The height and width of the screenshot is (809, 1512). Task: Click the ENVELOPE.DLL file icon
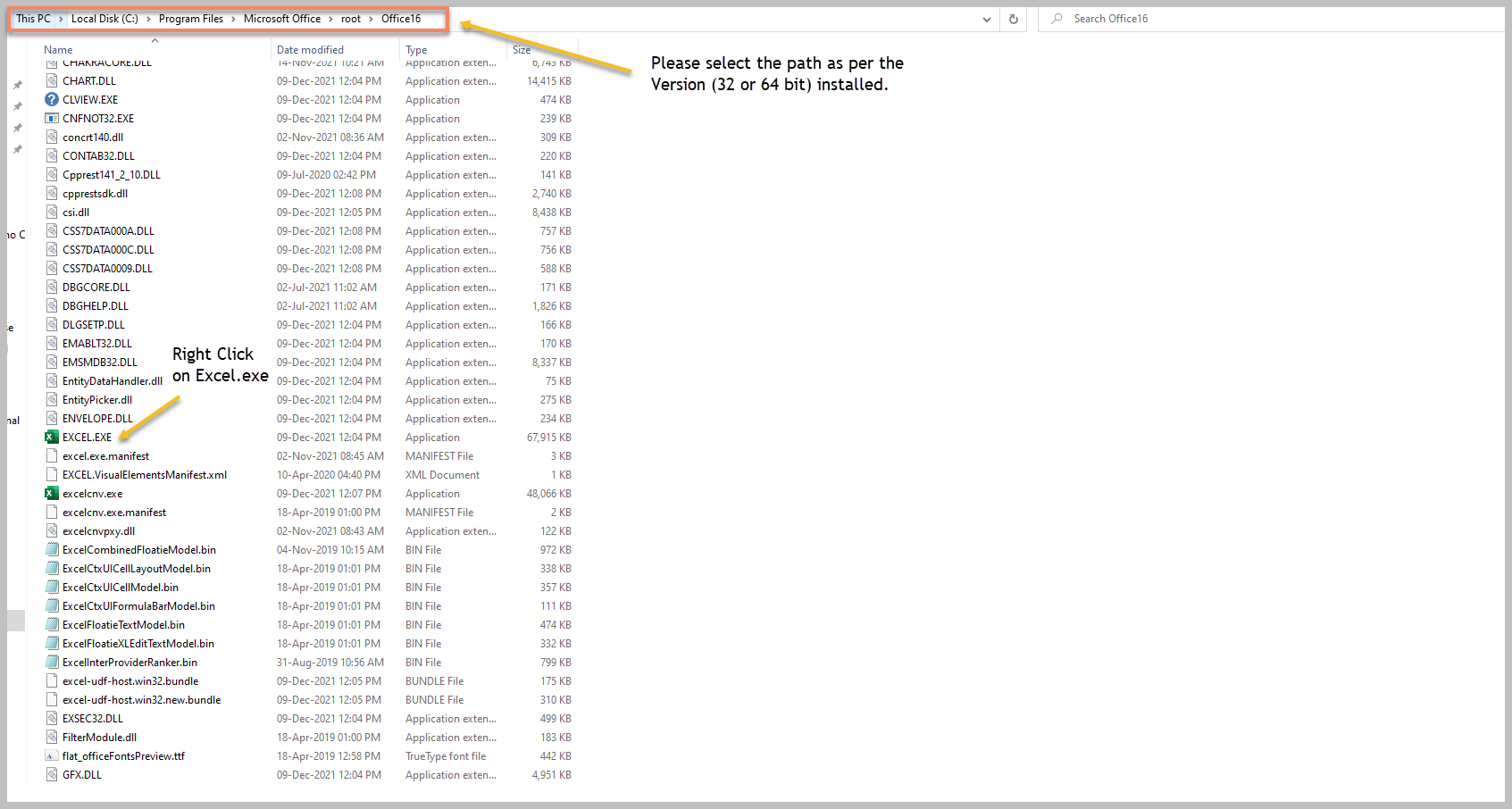(x=52, y=419)
